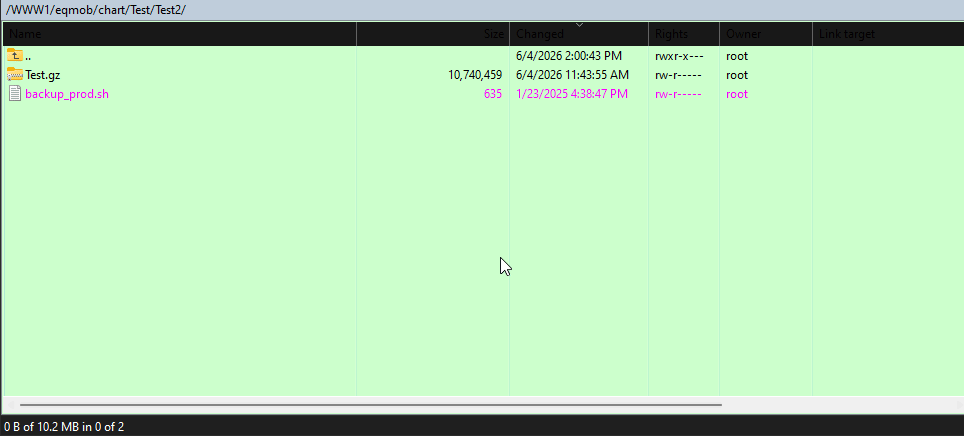The image size is (964, 436).
Task: Click the '..' parent entry text
Action: 28,56
